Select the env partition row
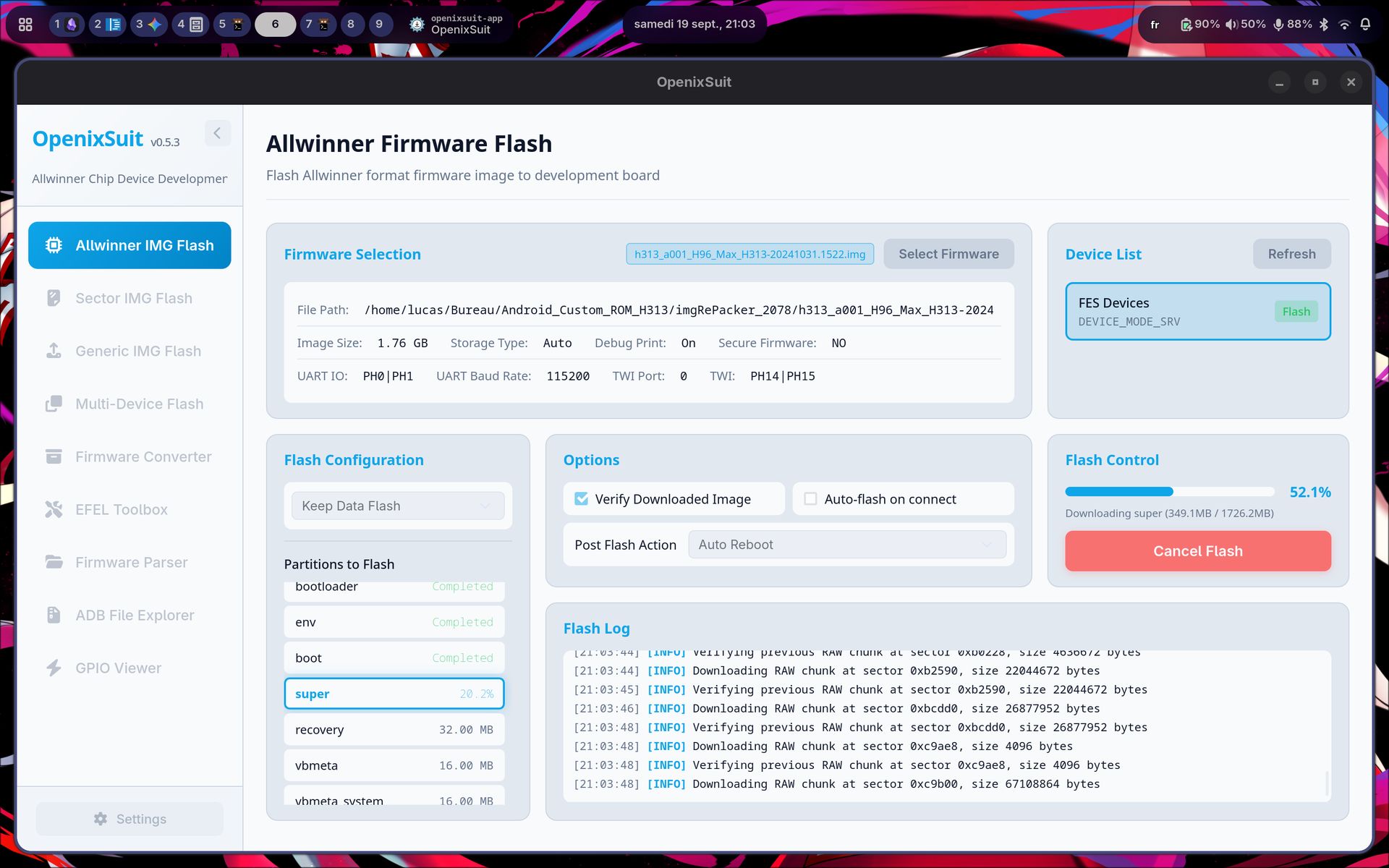This screenshot has width=1389, height=868. (394, 622)
